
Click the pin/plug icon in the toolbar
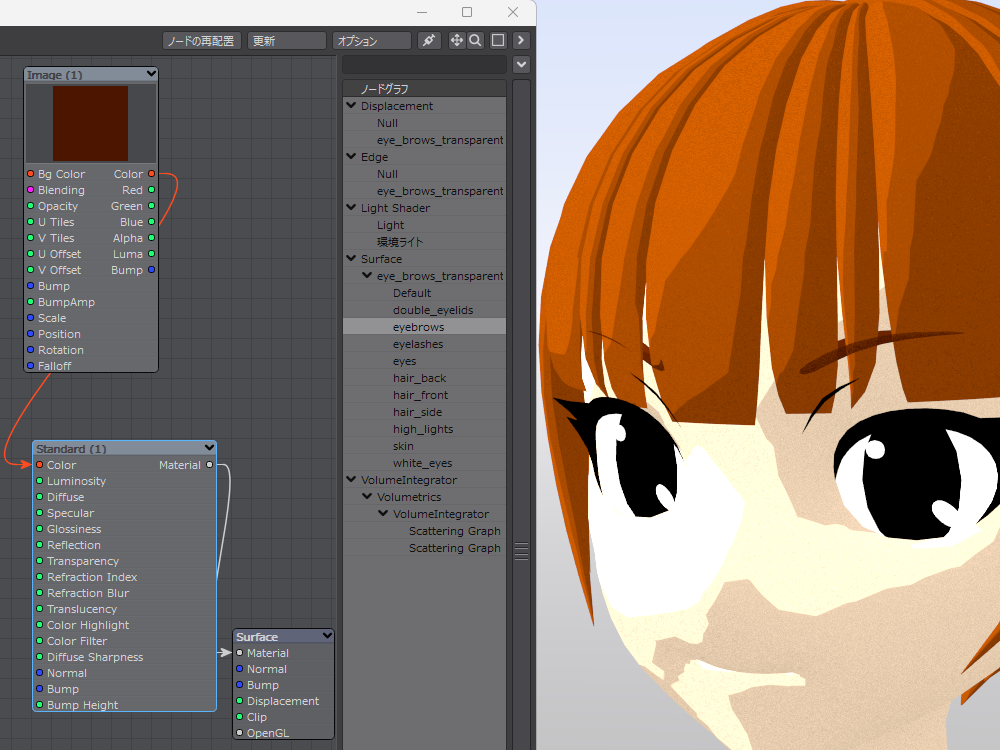coord(428,41)
